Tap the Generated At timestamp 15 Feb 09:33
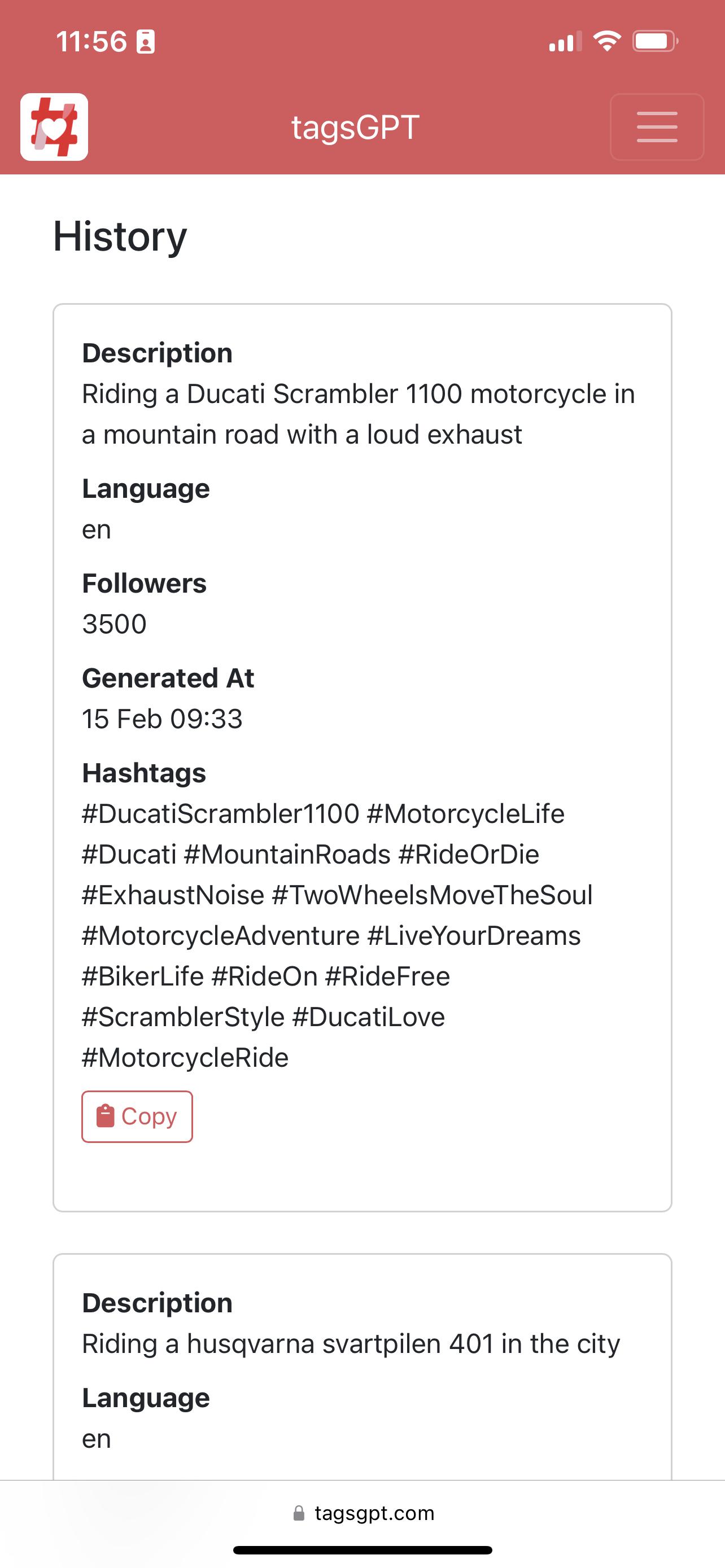725x1568 pixels. [x=162, y=719]
